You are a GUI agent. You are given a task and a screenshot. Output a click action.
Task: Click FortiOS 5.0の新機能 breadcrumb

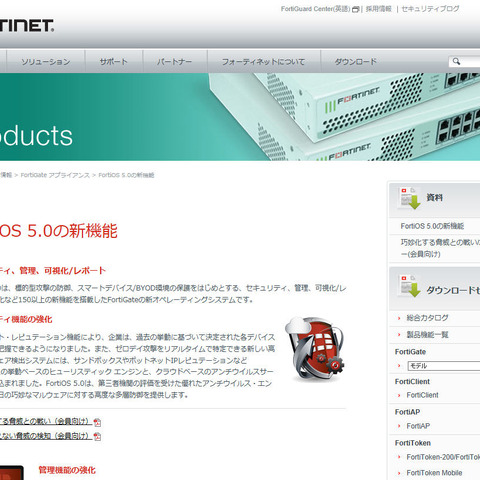(x=126, y=175)
